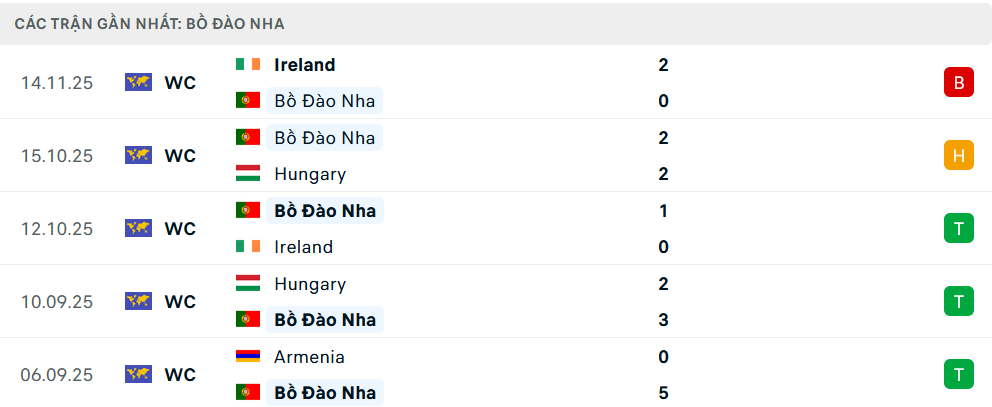This screenshot has width=992, height=407.
Task: Click WC competition icon on 15.10.25 row
Action: (138, 155)
